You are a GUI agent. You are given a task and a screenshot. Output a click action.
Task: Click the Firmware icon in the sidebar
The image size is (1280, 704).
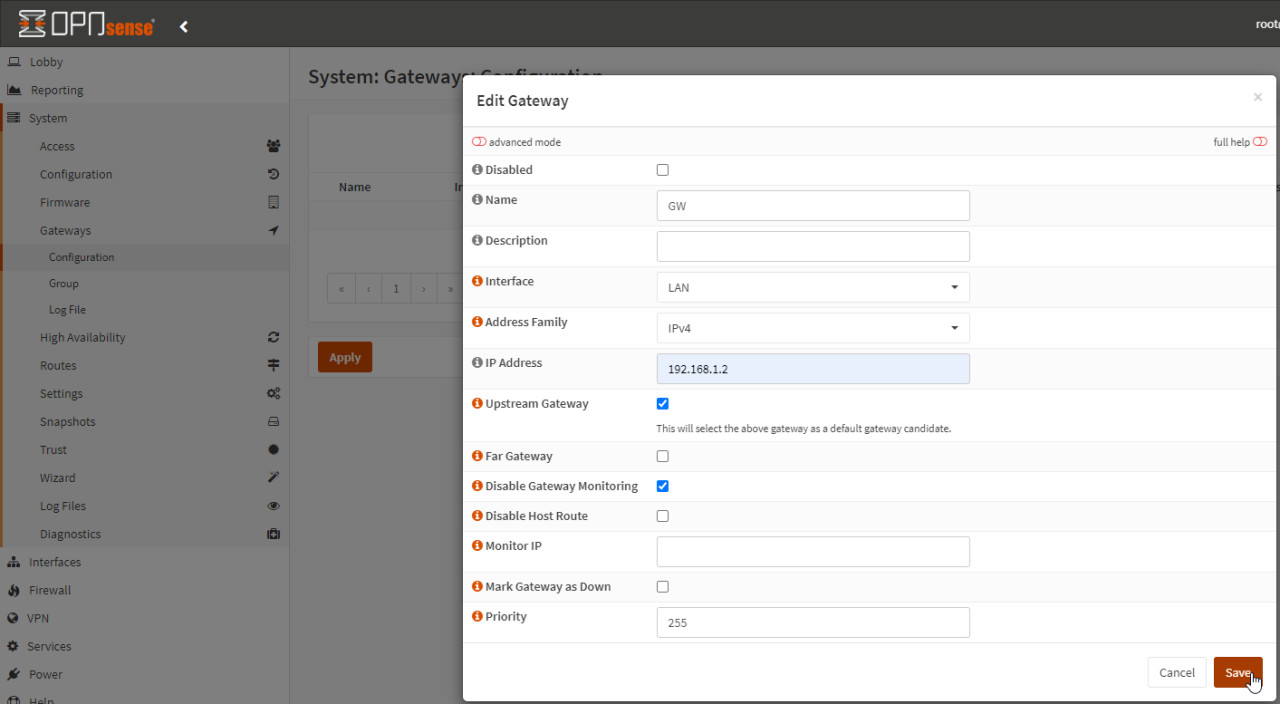coord(273,202)
